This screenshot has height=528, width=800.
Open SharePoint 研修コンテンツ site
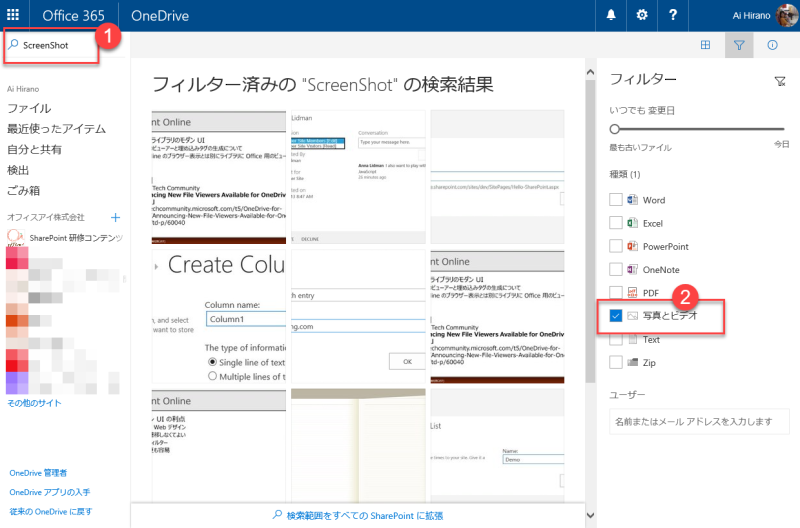[x=76, y=238]
